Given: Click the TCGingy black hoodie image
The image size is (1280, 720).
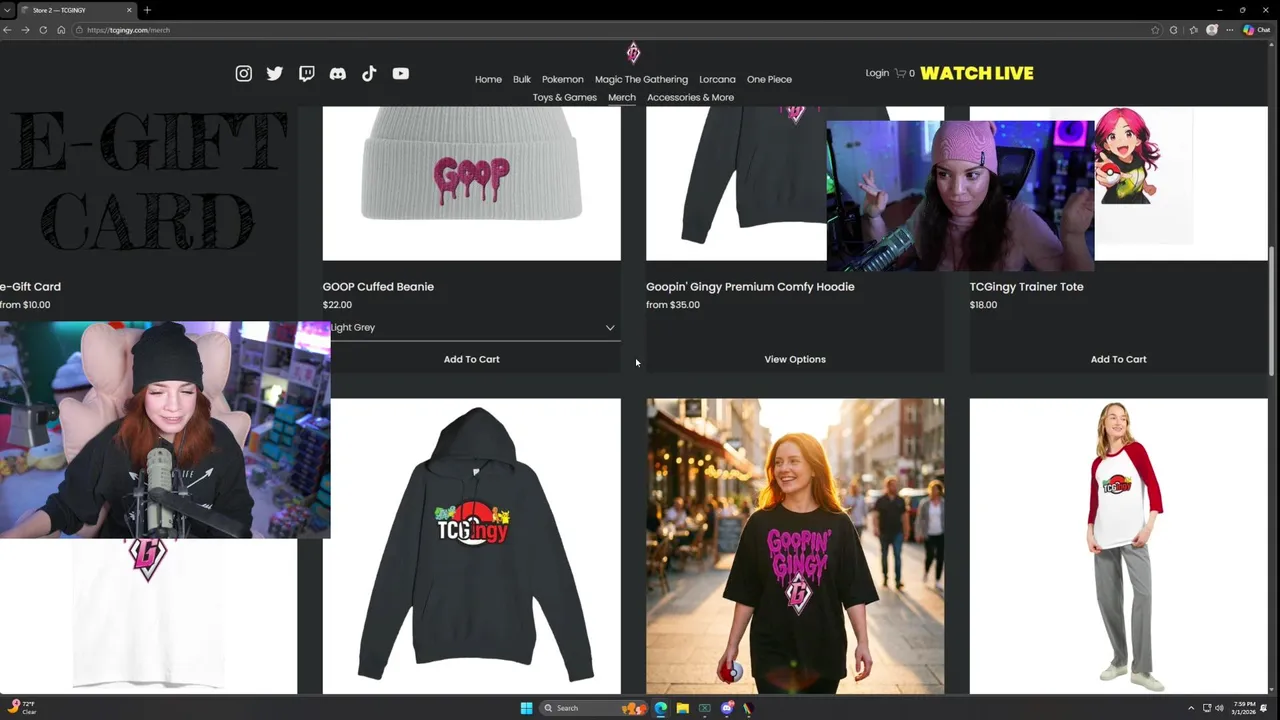Looking at the screenshot, I should tap(471, 546).
